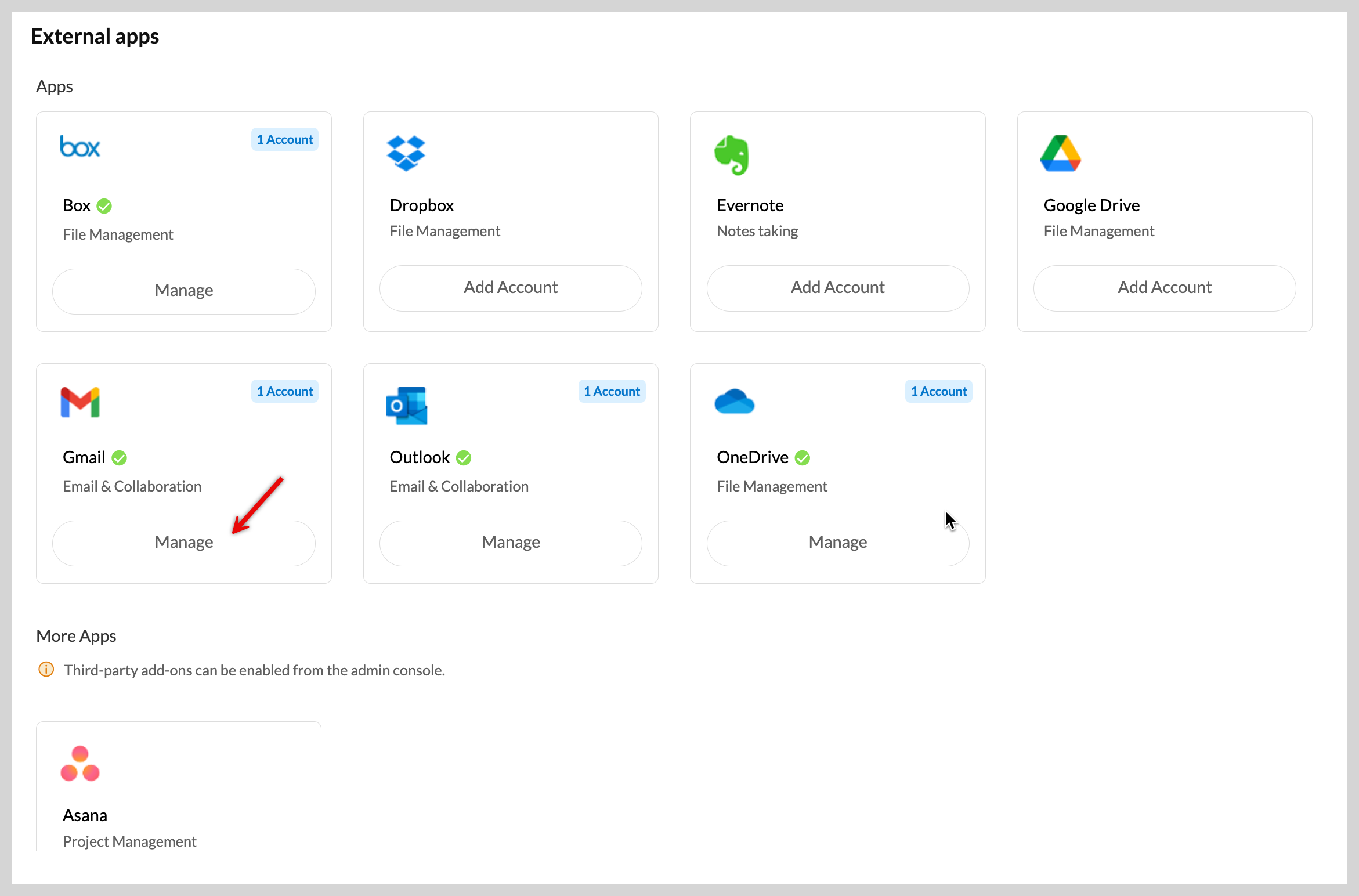Add Account for Dropbox
Screen dimensions: 1359x896
point(511,288)
